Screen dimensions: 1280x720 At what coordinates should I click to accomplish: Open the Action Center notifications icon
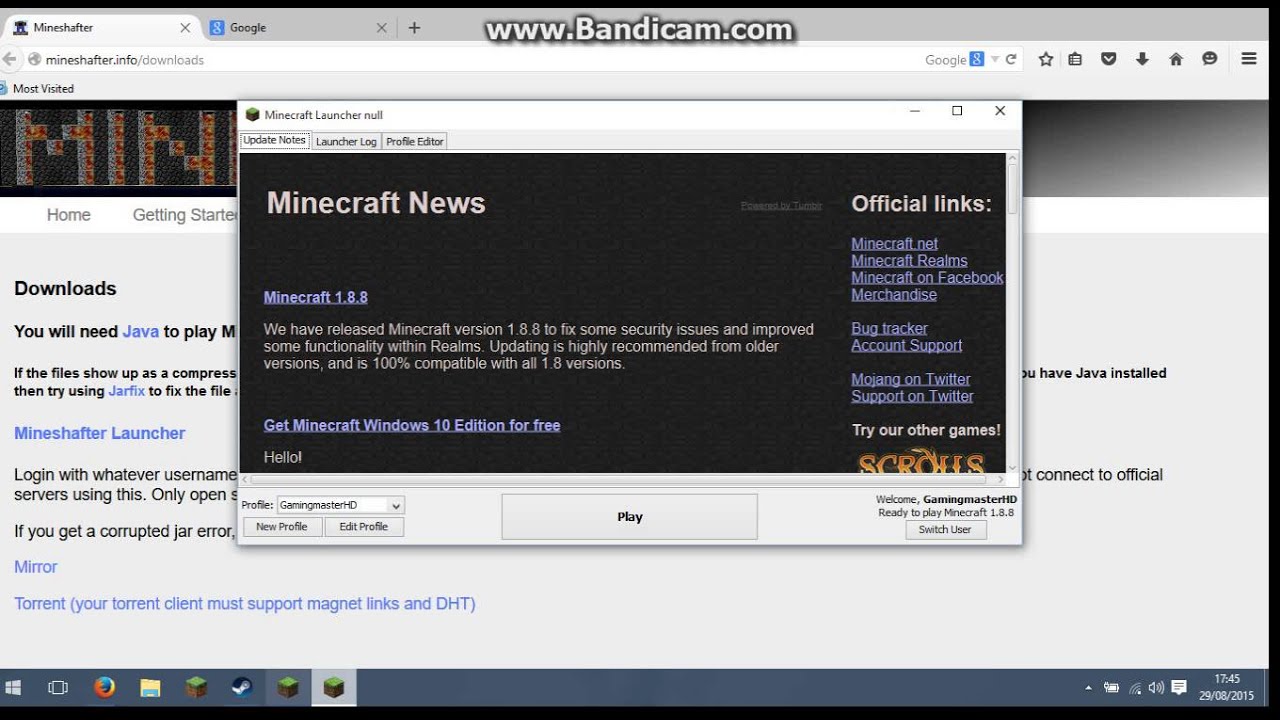point(1179,688)
